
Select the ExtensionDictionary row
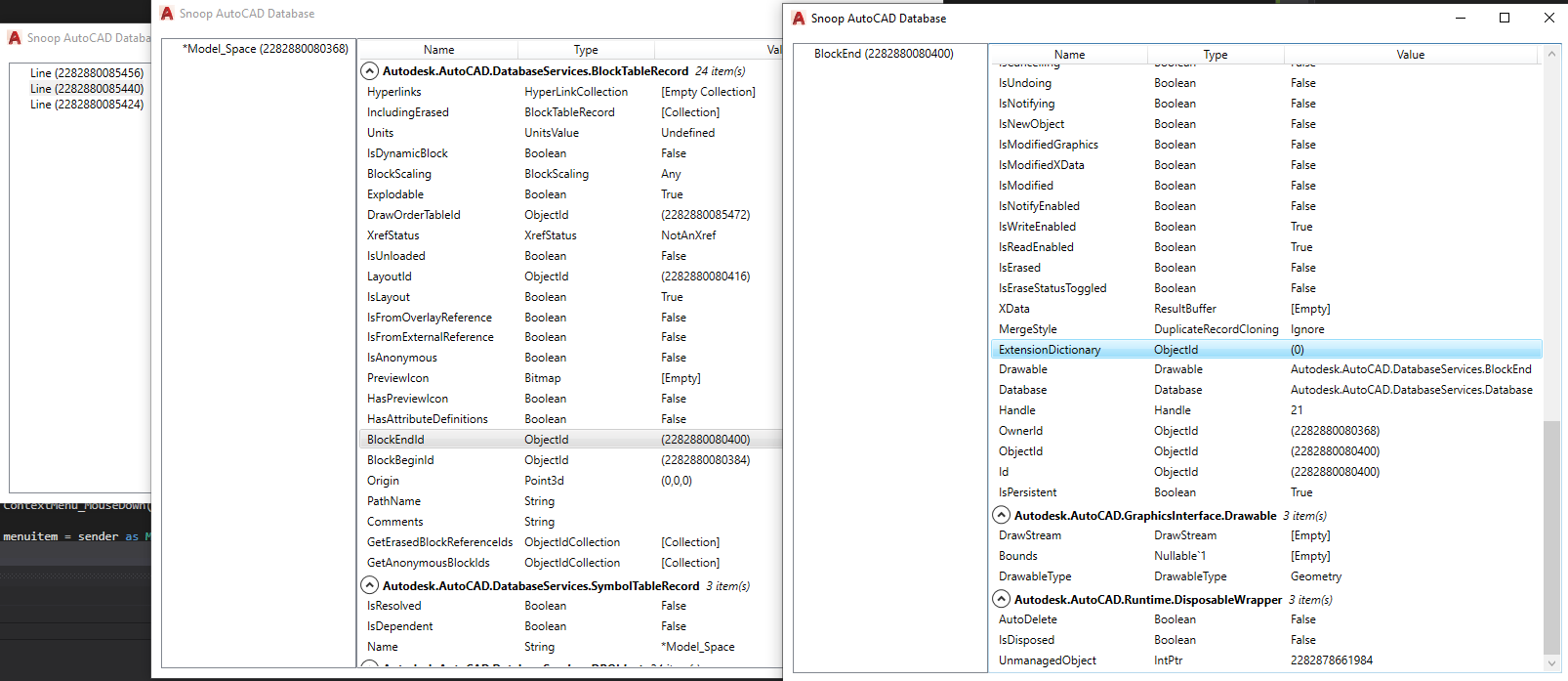tap(1266, 350)
